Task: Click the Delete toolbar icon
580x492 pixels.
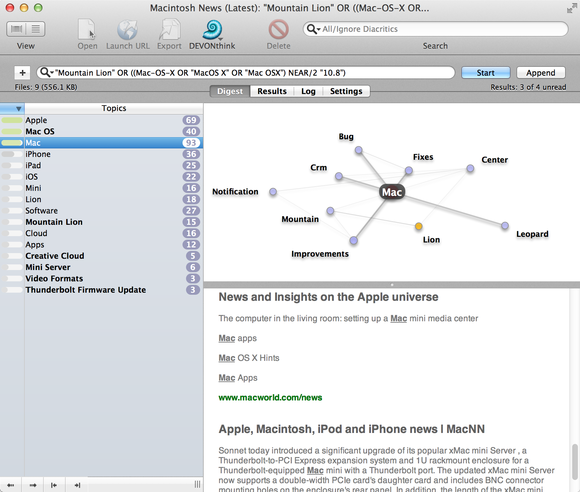Action: [278, 30]
